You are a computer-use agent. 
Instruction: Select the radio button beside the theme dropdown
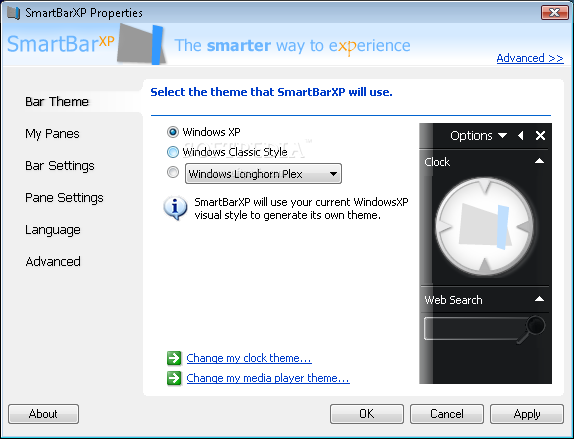173,172
